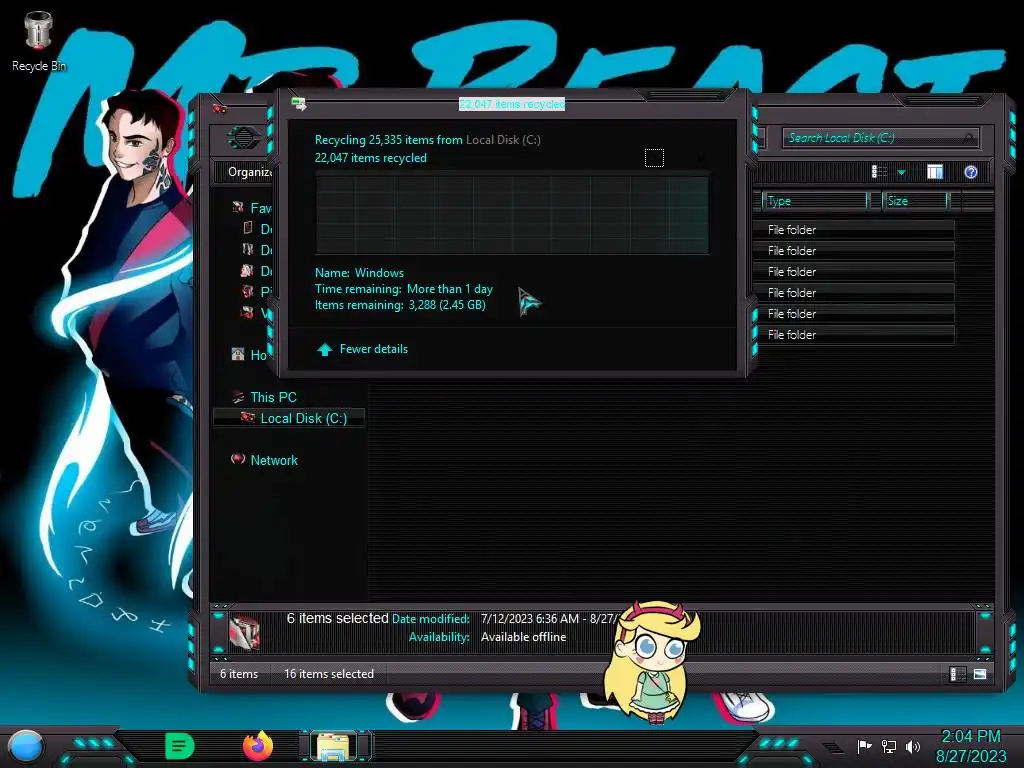The height and width of the screenshot is (768, 1024).
Task: Select the third File folder row
Action: pos(854,272)
